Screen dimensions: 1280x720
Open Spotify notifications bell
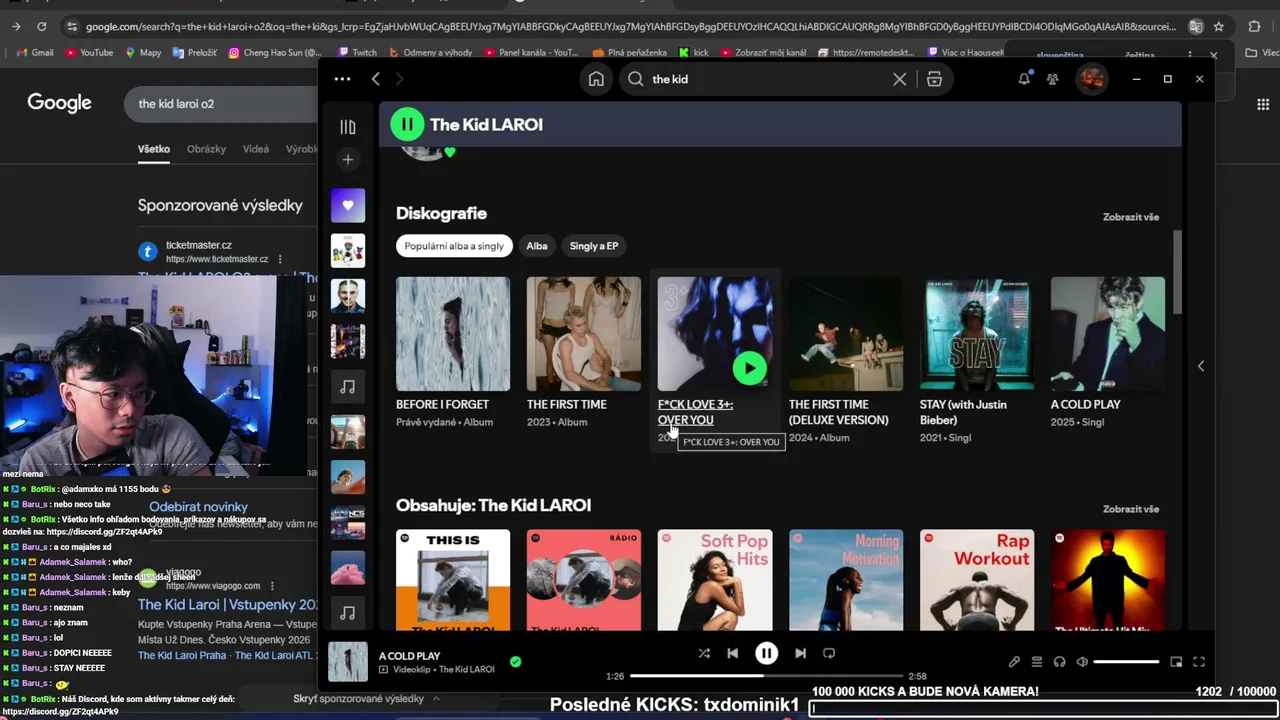(x=1024, y=79)
